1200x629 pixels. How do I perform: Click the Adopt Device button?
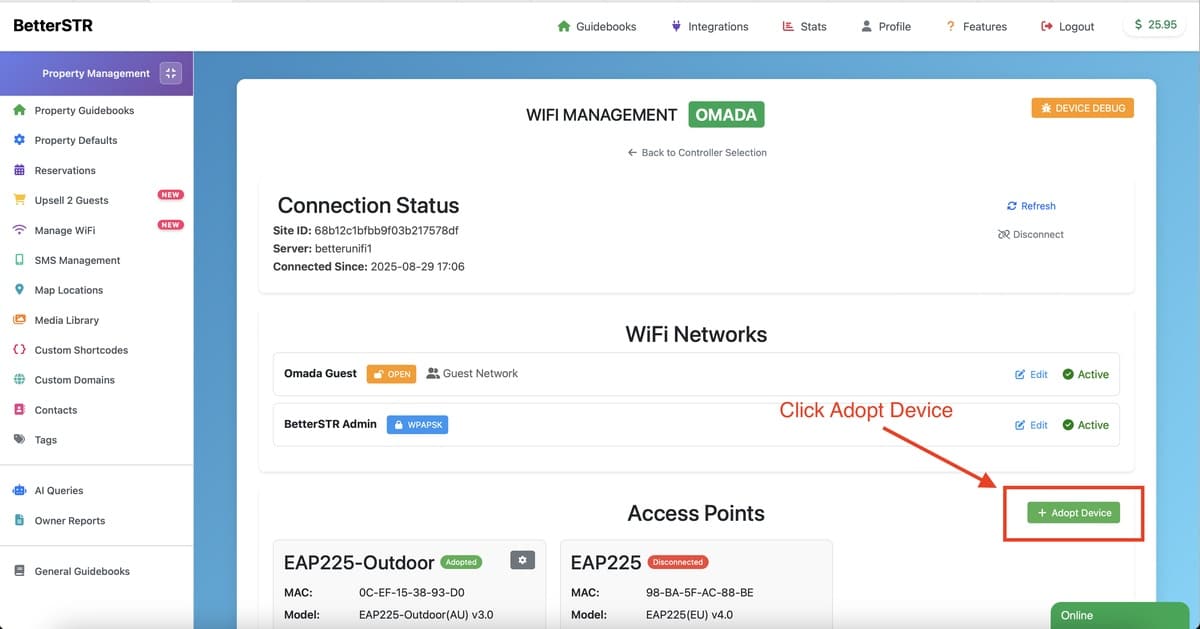point(1074,512)
